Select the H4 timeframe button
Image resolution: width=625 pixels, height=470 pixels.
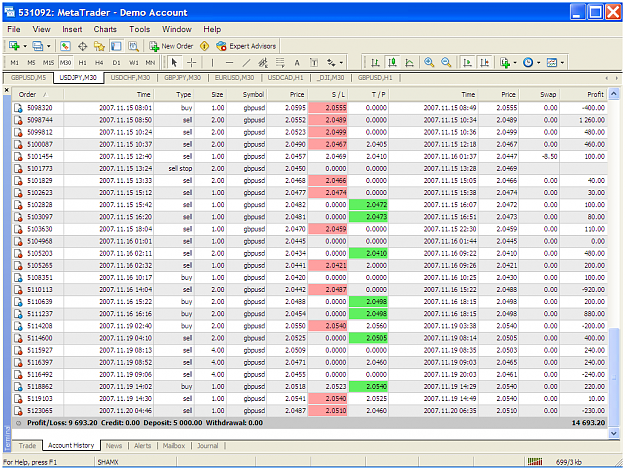tap(99, 63)
